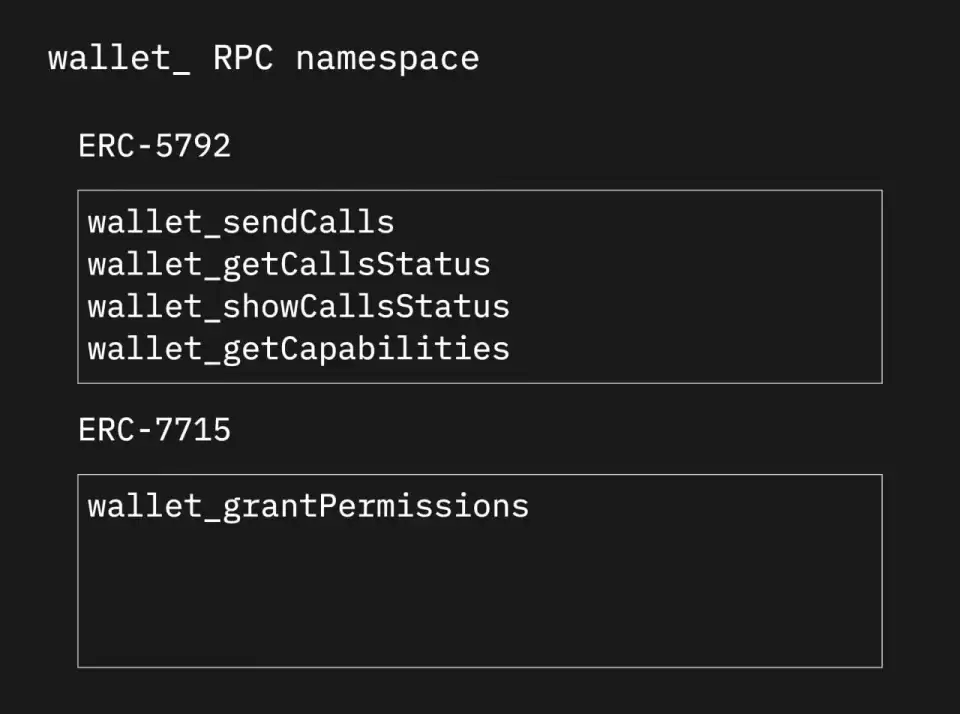Select the ERC-5792 section label
The height and width of the screenshot is (714, 960).
click(154, 146)
